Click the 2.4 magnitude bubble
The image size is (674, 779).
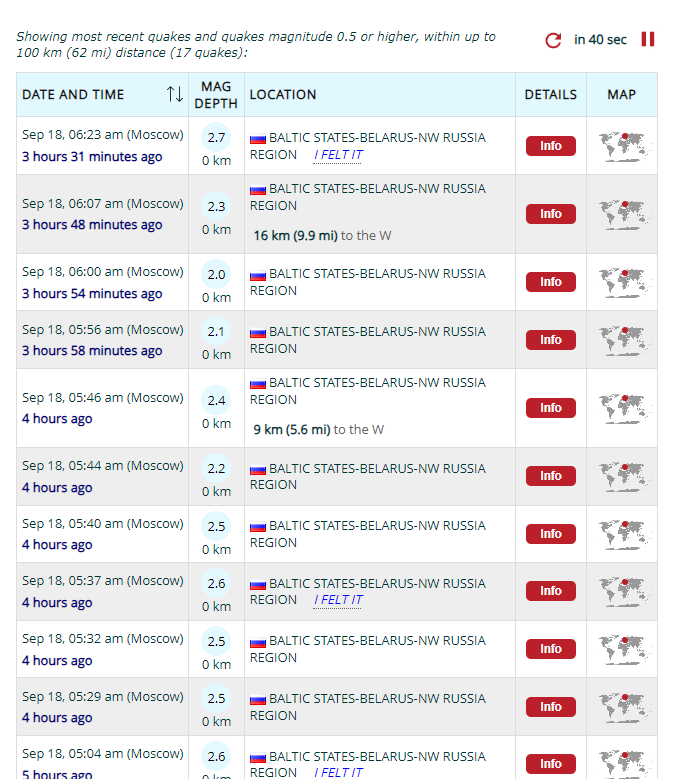click(216, 401)
